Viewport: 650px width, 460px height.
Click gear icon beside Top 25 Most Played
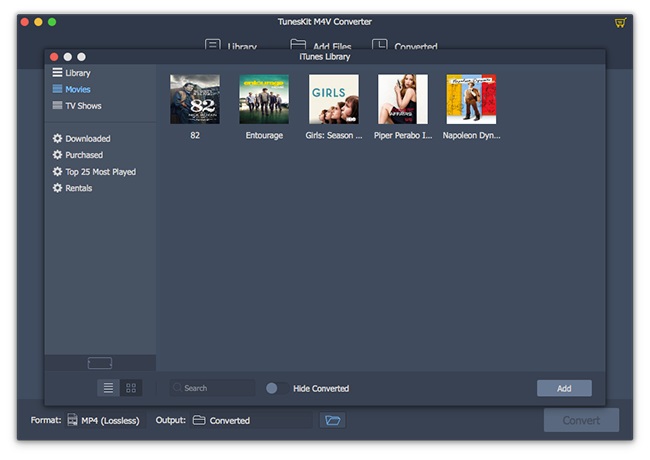click(57, 171)
